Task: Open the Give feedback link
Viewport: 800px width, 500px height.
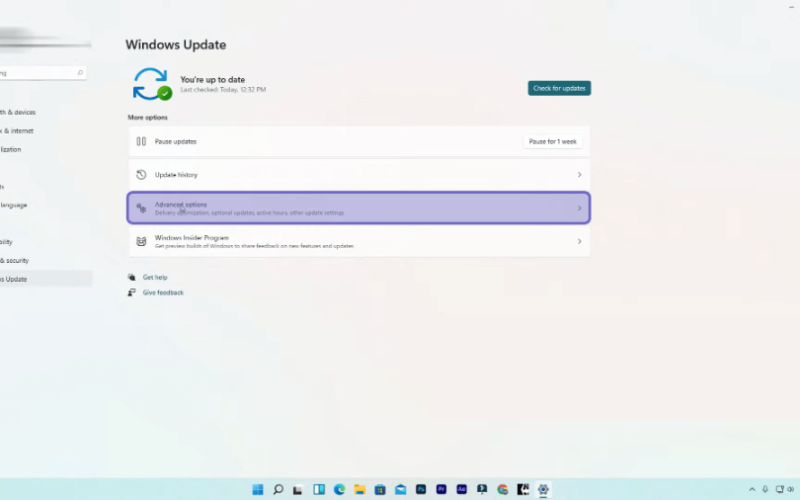Action: (163, 292)
